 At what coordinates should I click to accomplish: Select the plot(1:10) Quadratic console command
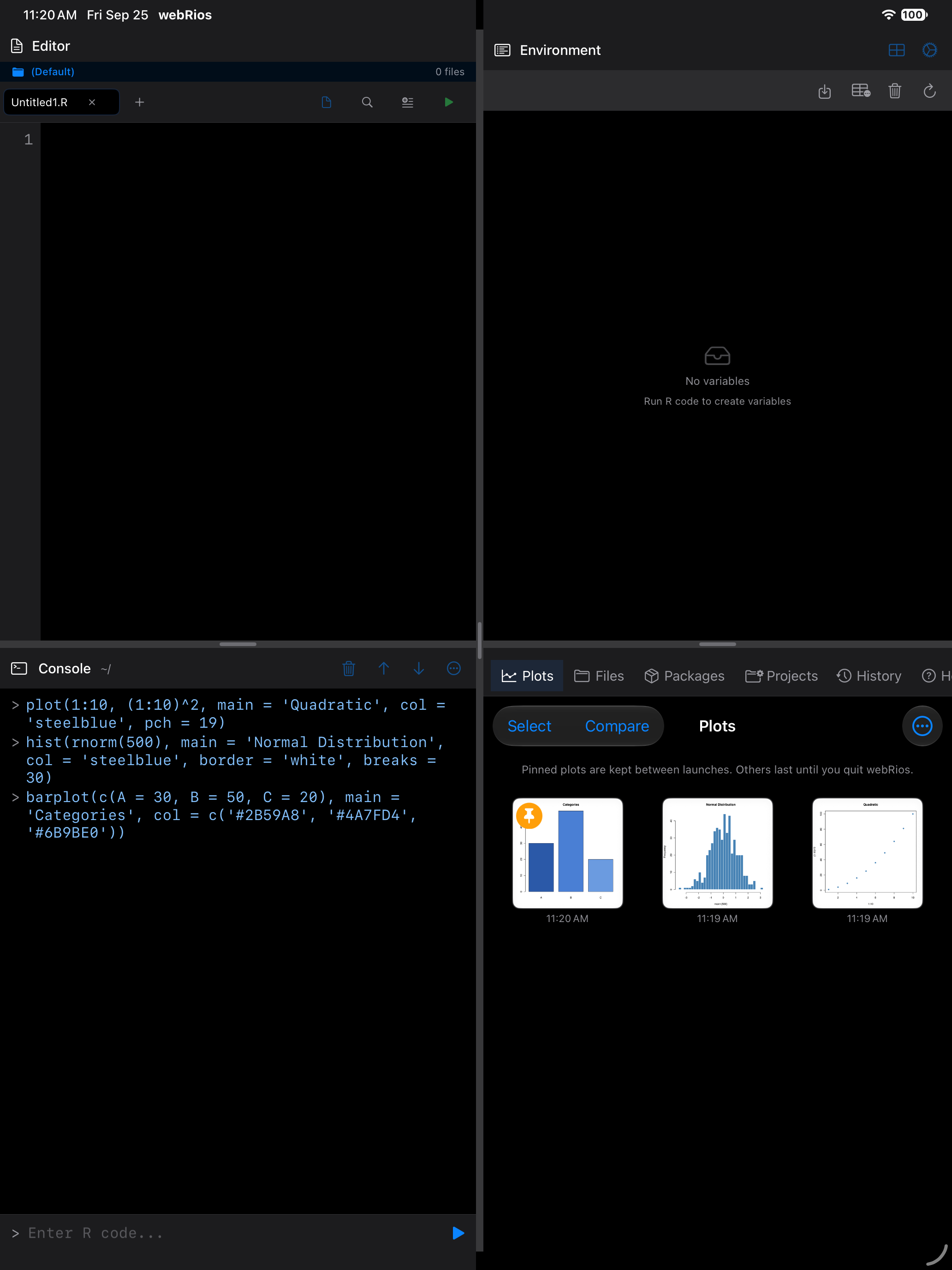236,713
